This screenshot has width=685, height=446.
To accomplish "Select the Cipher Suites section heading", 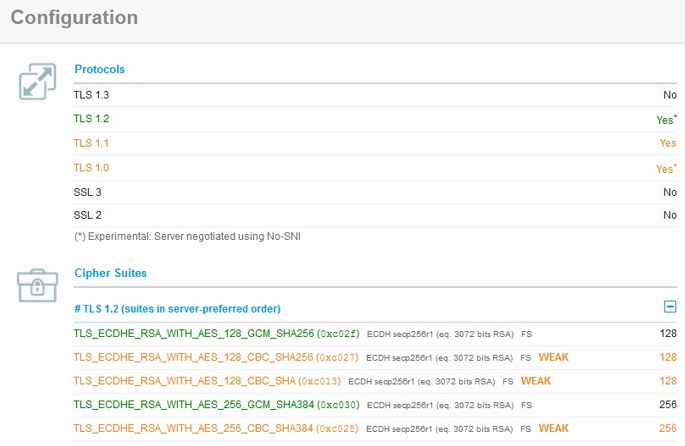I will tap(110, 272).
